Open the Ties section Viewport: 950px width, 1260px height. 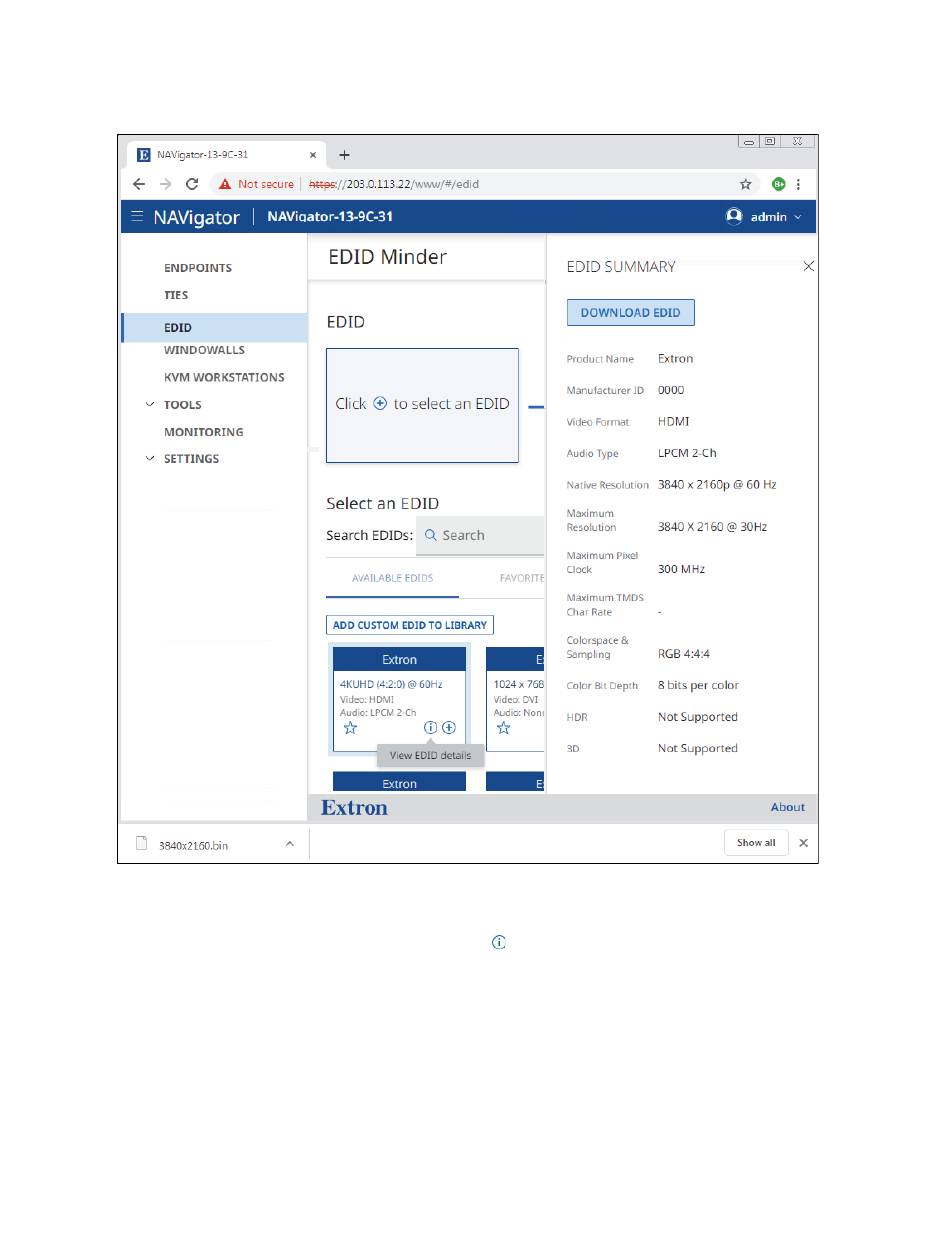(176, 295)
